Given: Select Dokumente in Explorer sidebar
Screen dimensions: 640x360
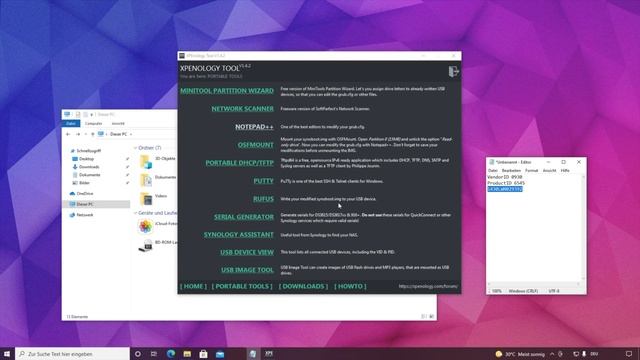Looking at the screenshot, I should click(89, 175).
